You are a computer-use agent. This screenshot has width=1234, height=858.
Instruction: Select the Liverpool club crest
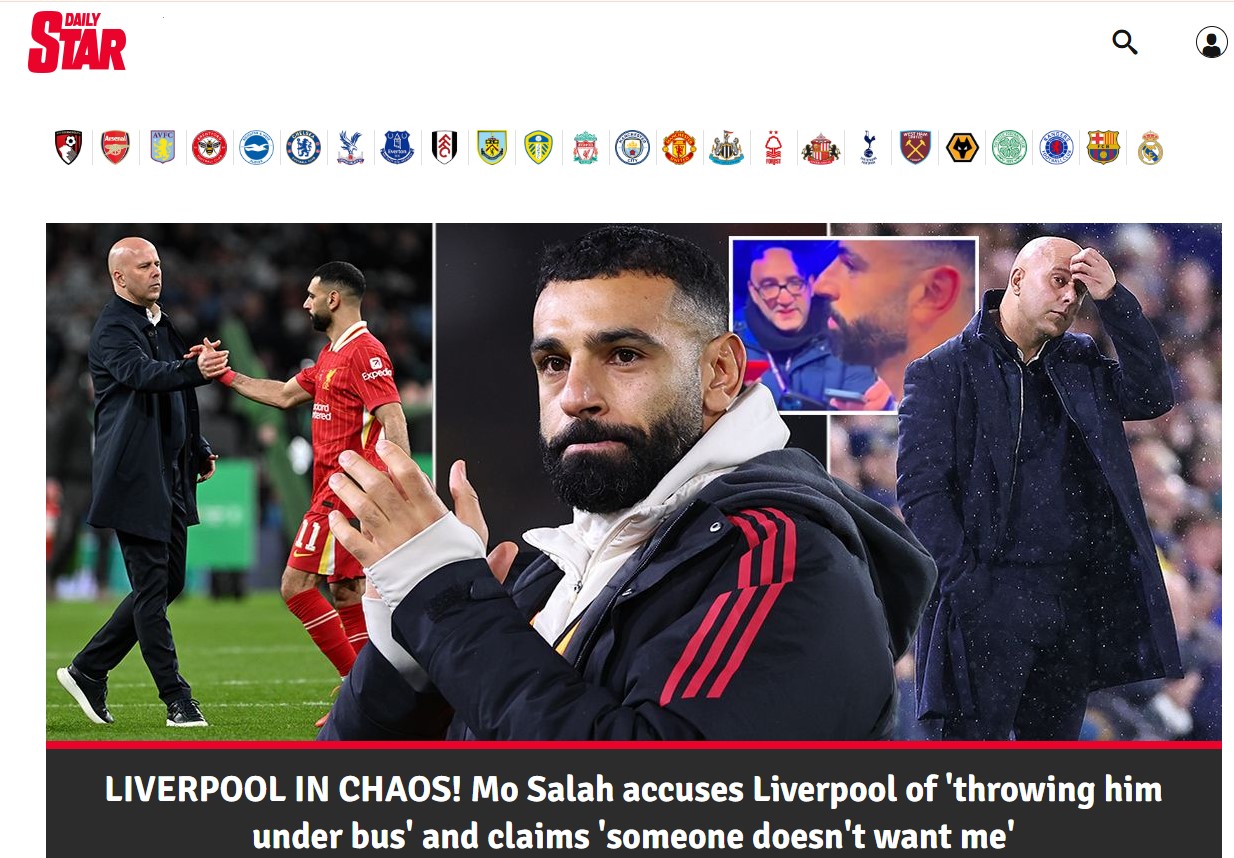tap(585, 147)
